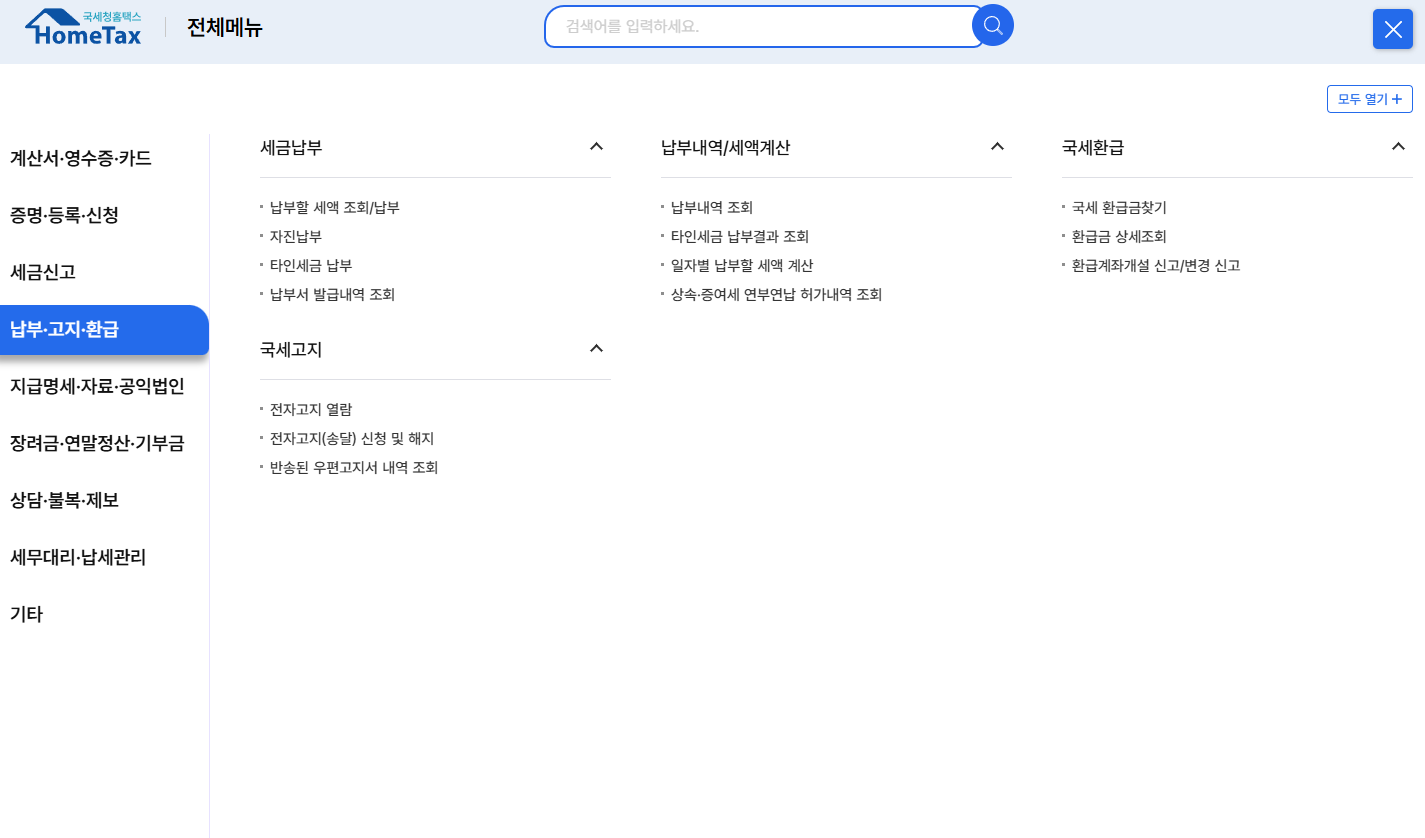Open 전자고지 열람

310,409
